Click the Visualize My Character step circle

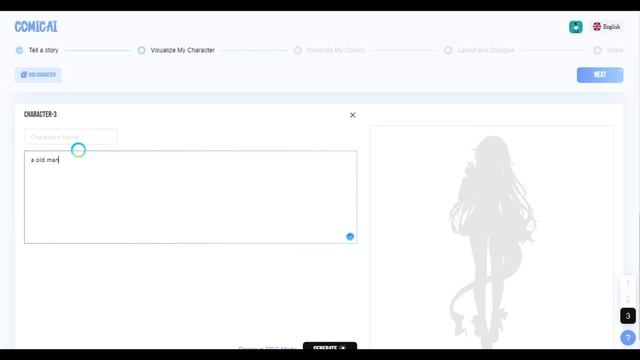point(141,50)
